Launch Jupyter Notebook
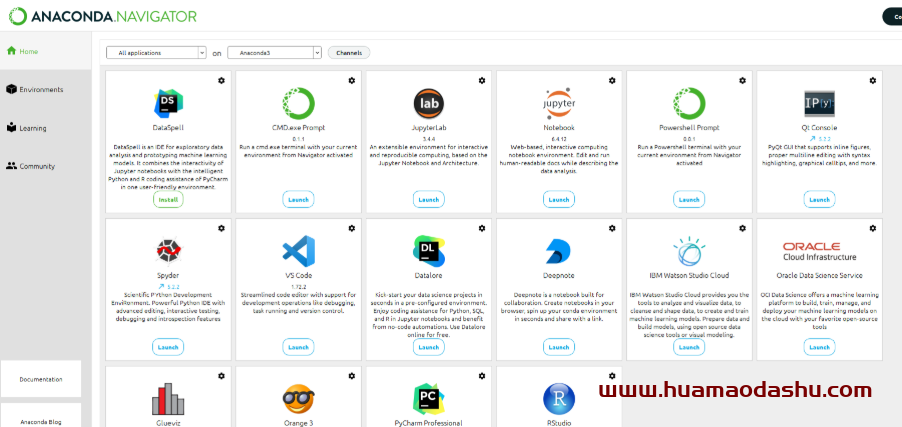902x427 pixels. pyautogui.click(x=559, y=200)
